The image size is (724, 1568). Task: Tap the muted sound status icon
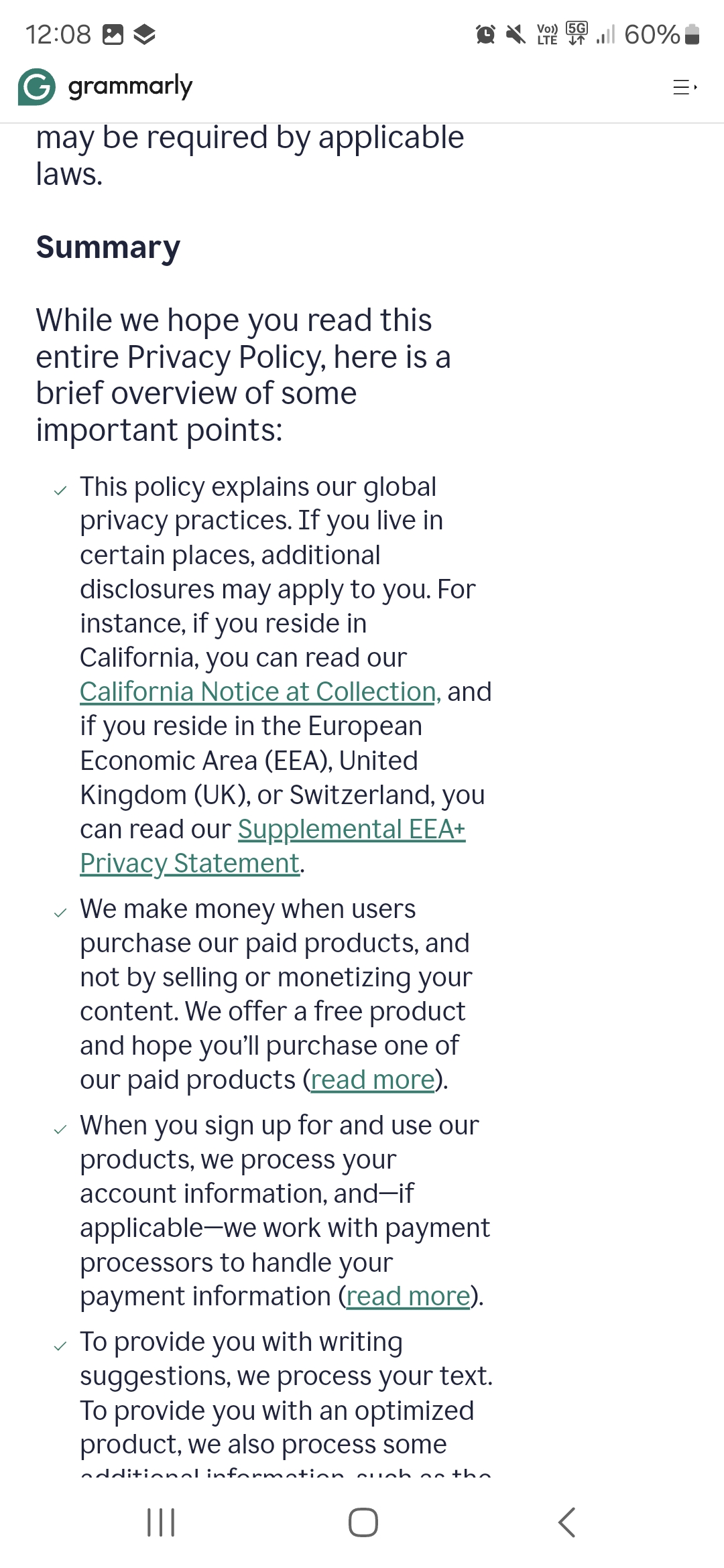[515, 34]
